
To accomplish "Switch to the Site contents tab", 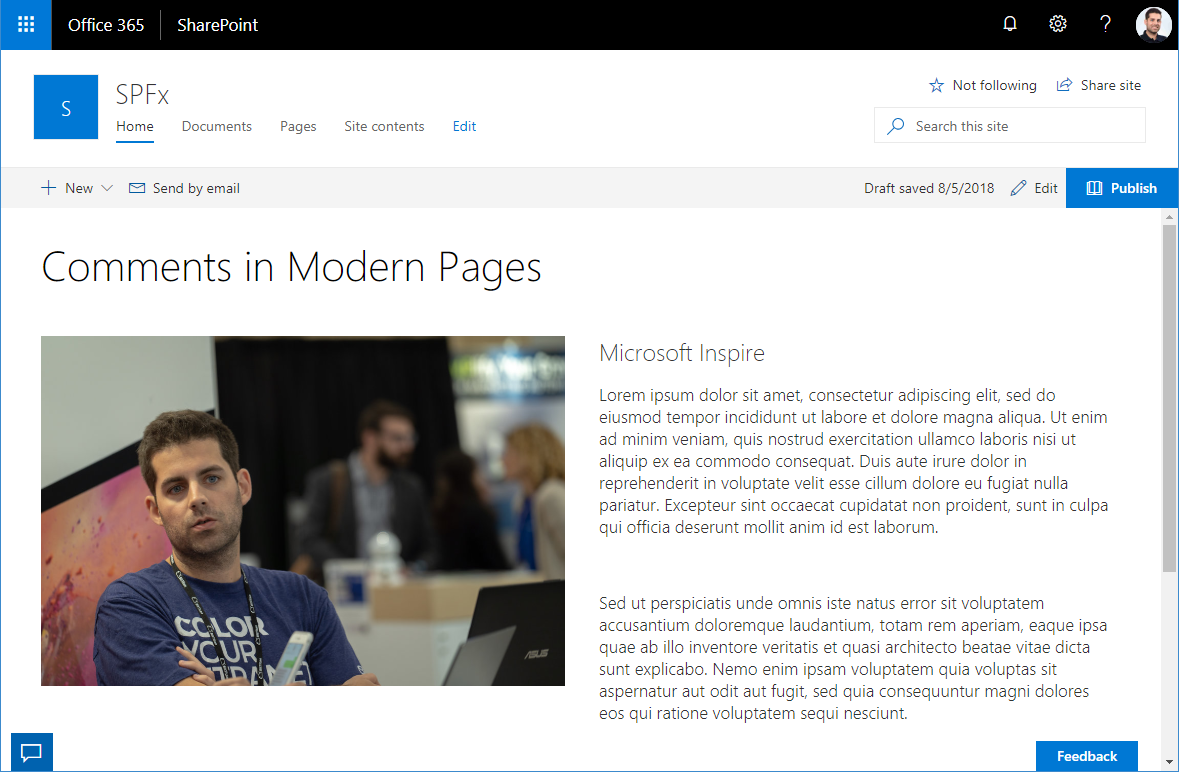I will [x=384, y=126].
